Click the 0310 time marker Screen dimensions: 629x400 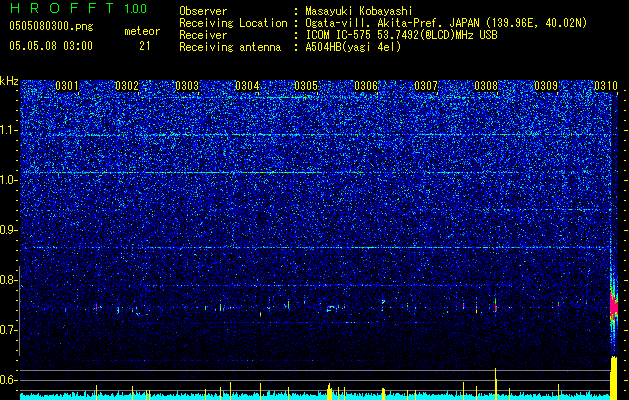pyautogui.click(x=606, y=86)
